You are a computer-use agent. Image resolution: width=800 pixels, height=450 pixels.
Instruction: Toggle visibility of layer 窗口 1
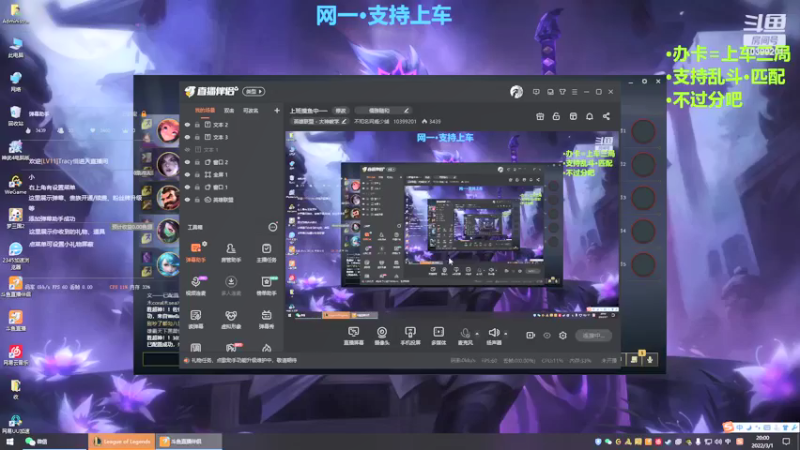pos(187,187)
